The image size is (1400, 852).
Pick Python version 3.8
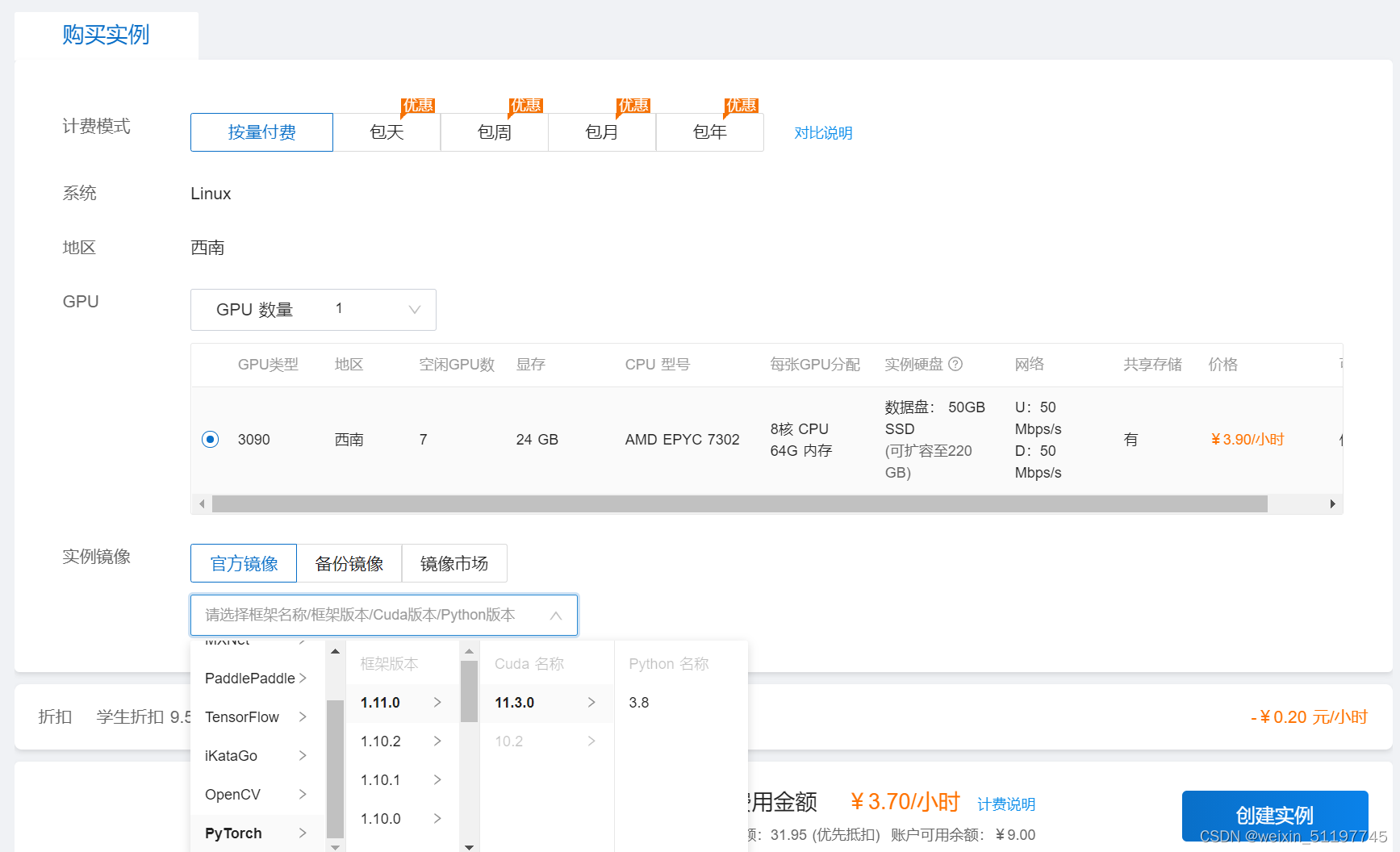[681, 703]
